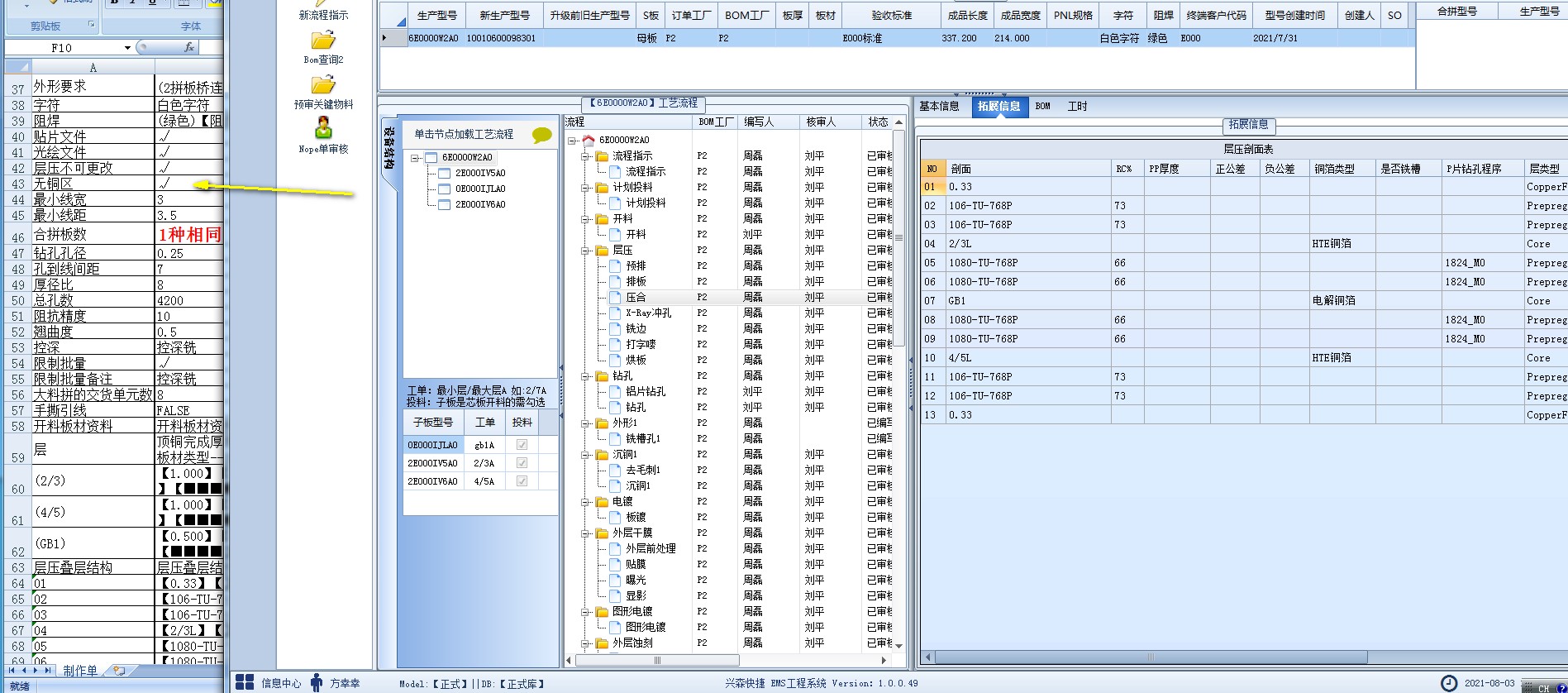This screenshot has height=693, width=1568.
Task: Click the 铜箔类型 column header
Action: pyautogui.click(x=1342, y=169)
